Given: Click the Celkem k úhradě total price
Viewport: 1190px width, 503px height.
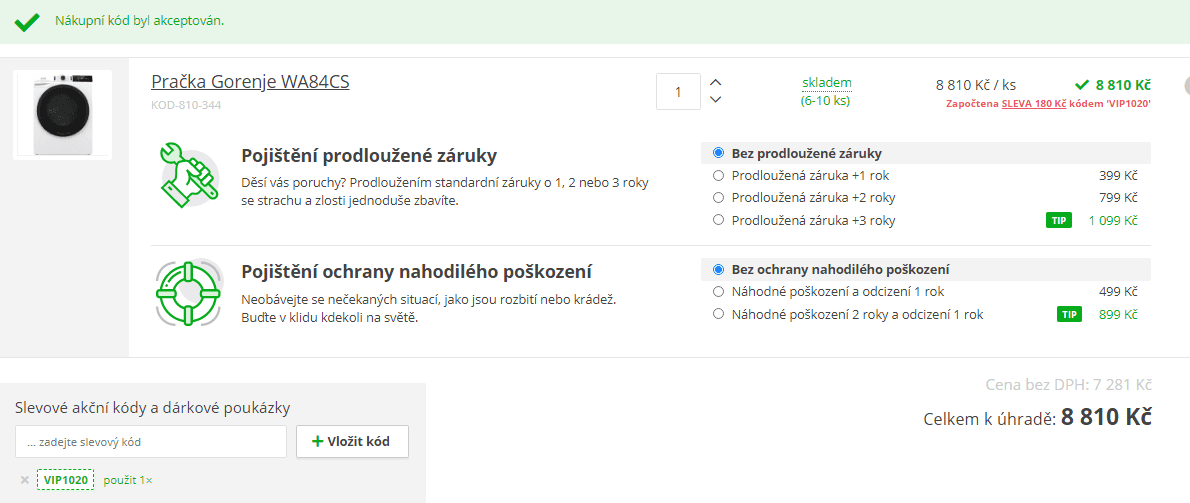Looking at the screenshot, I should [x=1037, y=418].
